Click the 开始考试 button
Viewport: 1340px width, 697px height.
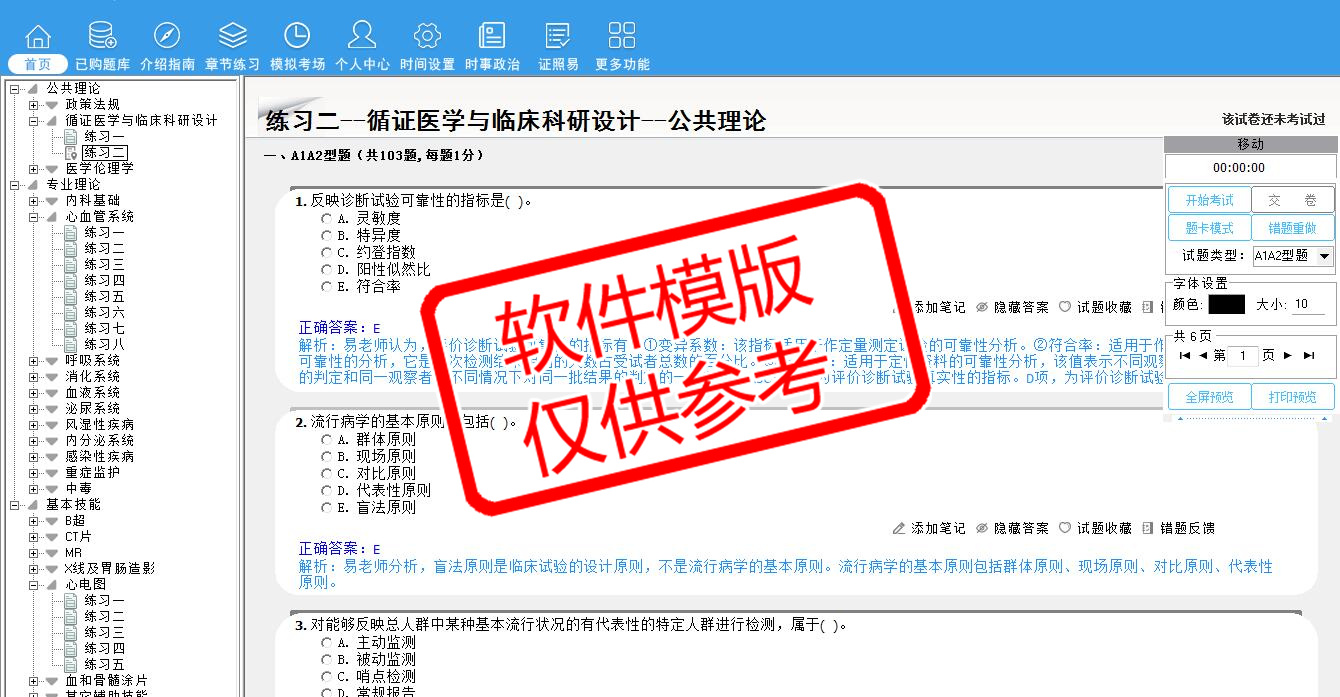[x=1209, y=200]
